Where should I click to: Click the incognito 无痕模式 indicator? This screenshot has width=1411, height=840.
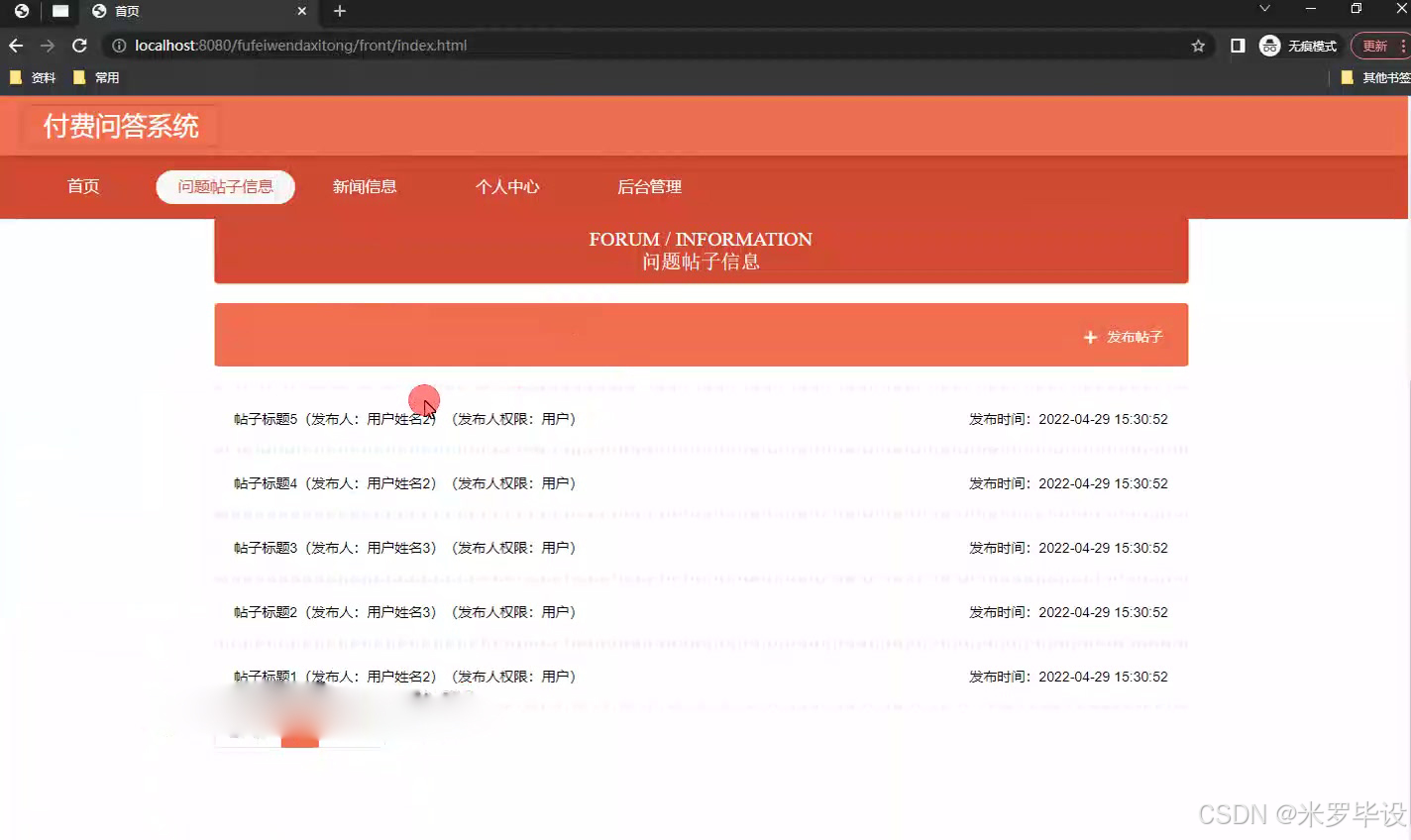click(x=1298, y=46)
